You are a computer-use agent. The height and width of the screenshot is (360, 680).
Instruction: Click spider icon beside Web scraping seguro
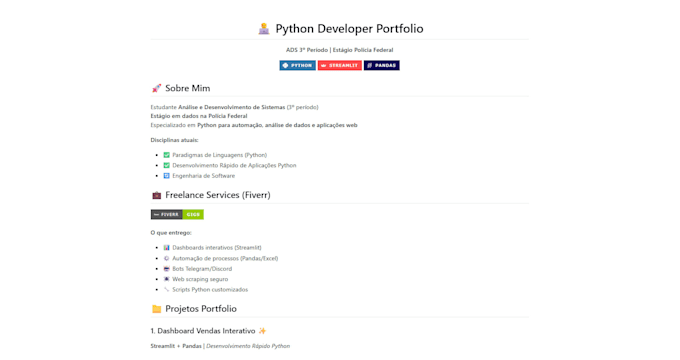coord(167,279)
